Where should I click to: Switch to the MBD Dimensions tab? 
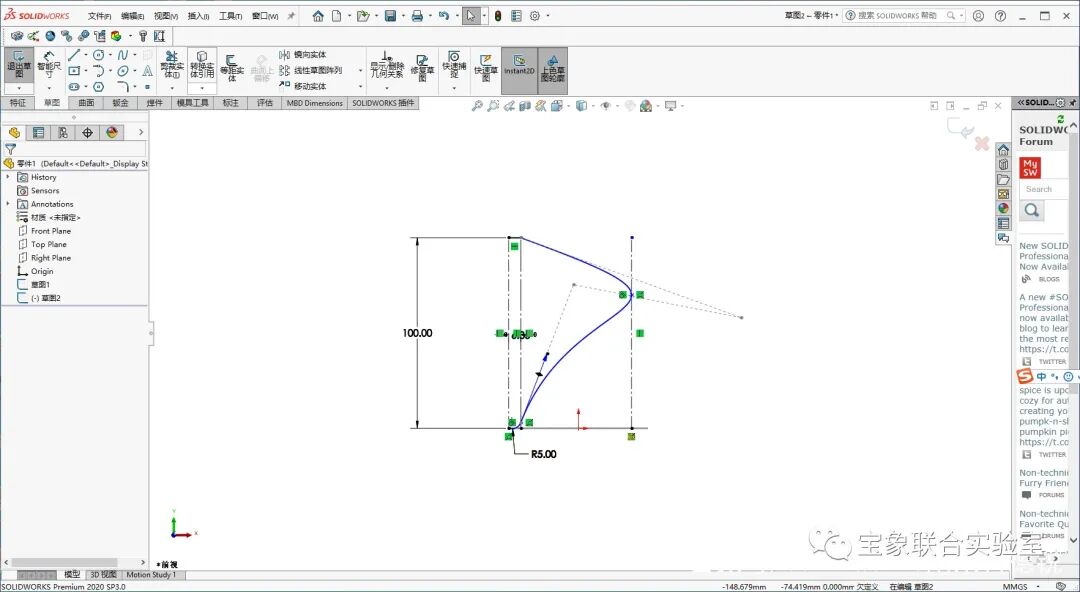(x=315, y=103)
